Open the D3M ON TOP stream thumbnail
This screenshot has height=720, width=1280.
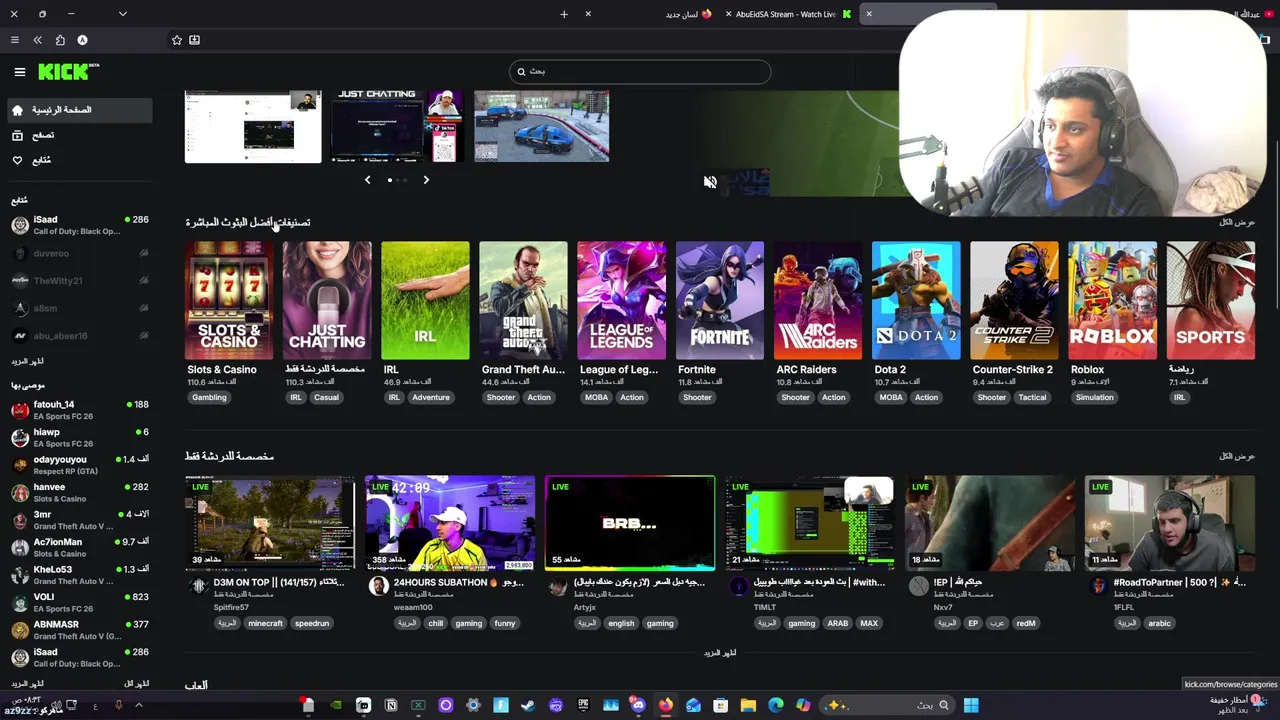pos(270,523)
